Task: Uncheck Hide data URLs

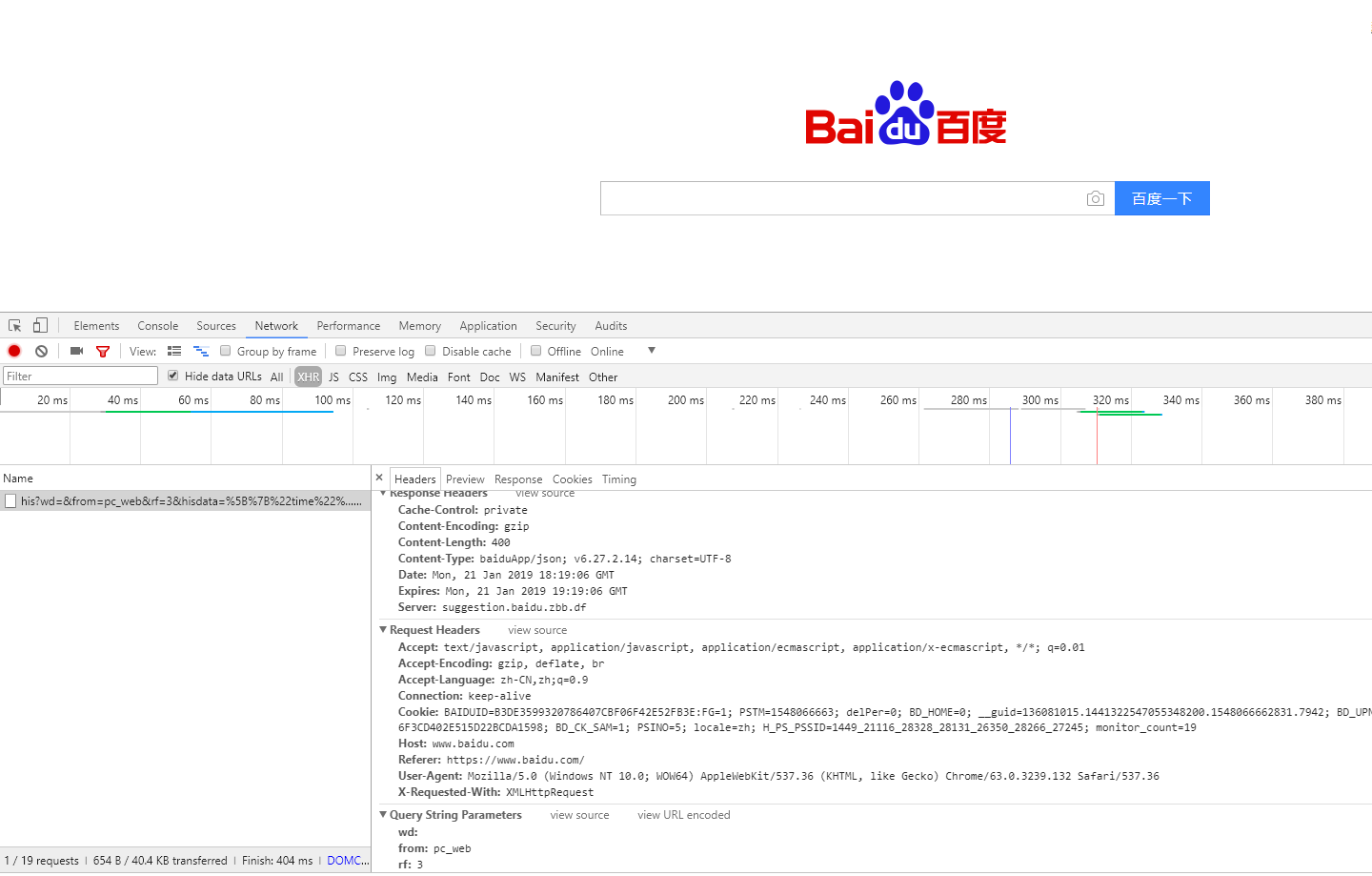Action: (x=172, y=376)
